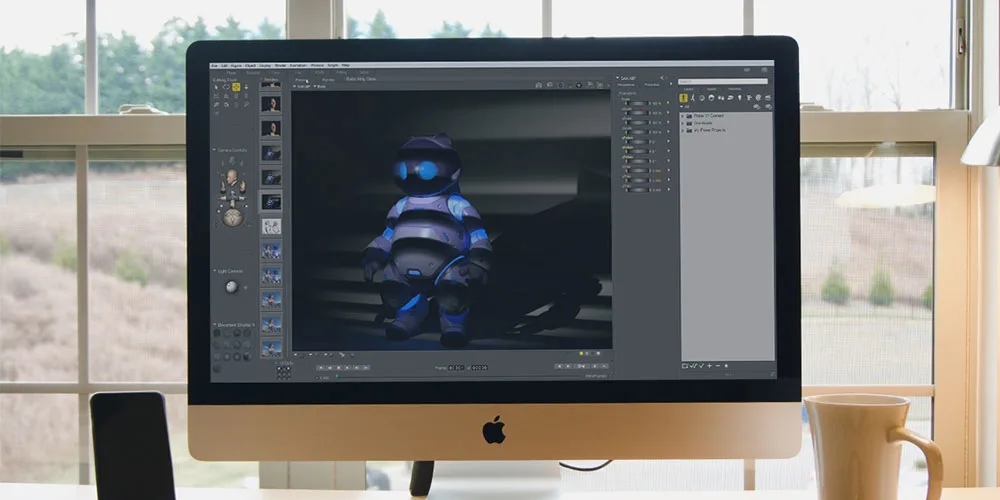Expand the Downloads folder in Library
1000x500 pixels.
(x=684, y=123)
